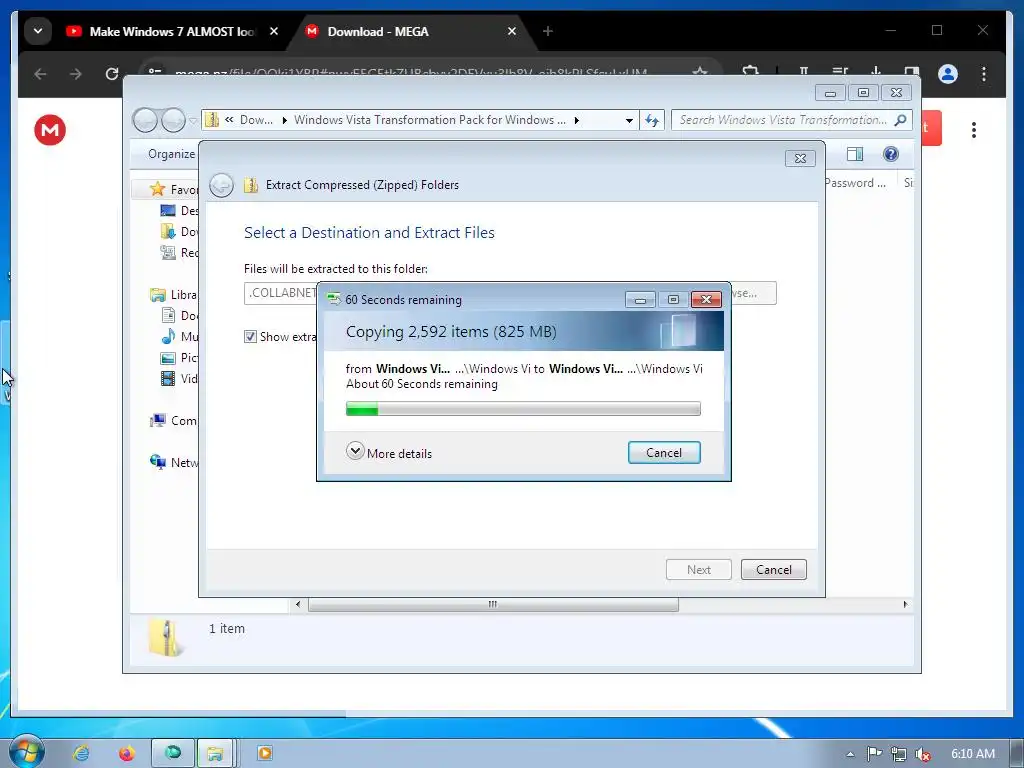Go forward in Chrome
1024x768 pixels.
click(76, 74)
